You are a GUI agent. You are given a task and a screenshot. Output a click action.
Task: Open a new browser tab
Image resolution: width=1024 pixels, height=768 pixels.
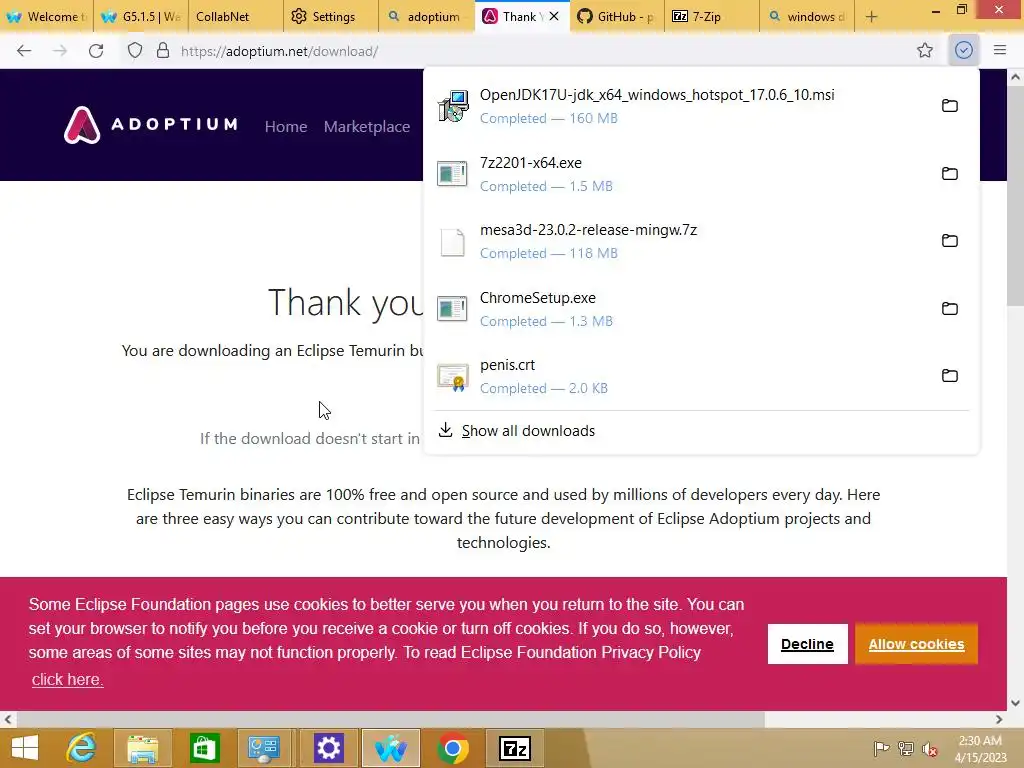coord(871,16)
